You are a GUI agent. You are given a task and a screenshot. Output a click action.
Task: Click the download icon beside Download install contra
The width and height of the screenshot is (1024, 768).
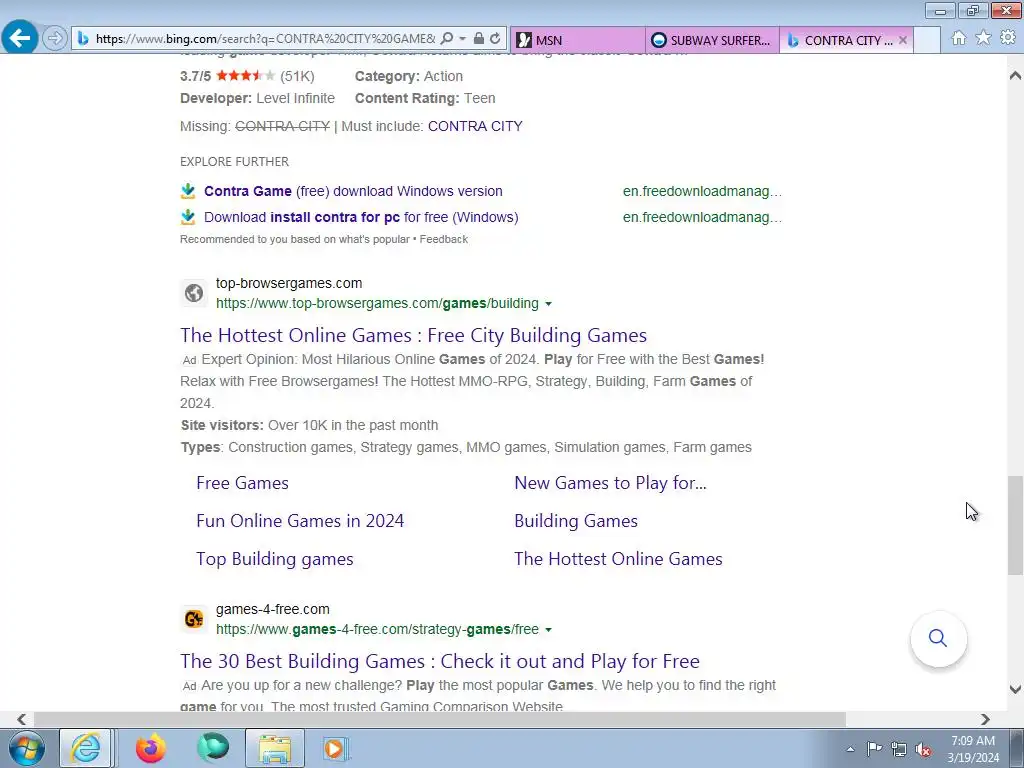188,217
